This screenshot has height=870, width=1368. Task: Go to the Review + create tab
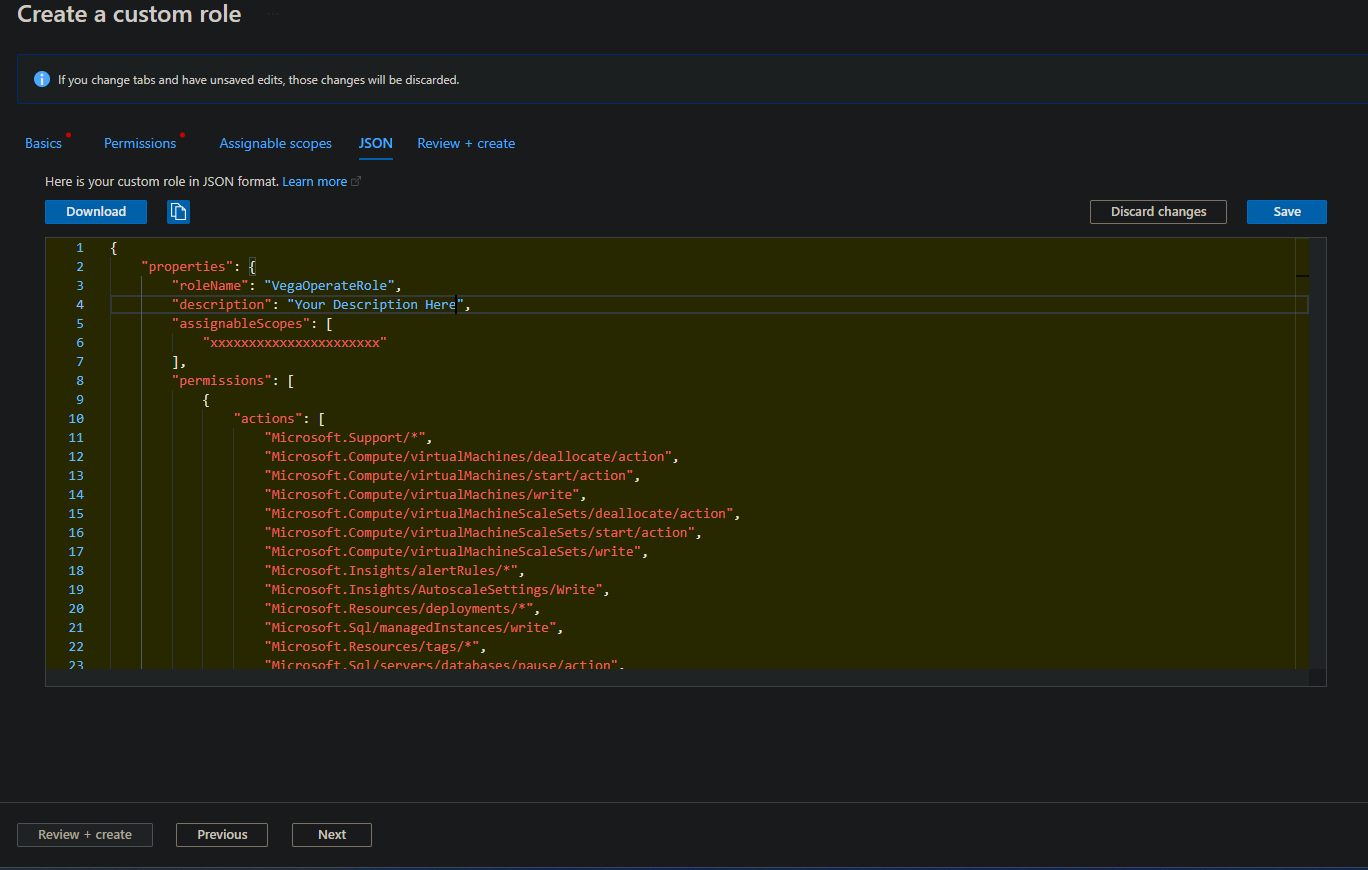coord(466,143)
